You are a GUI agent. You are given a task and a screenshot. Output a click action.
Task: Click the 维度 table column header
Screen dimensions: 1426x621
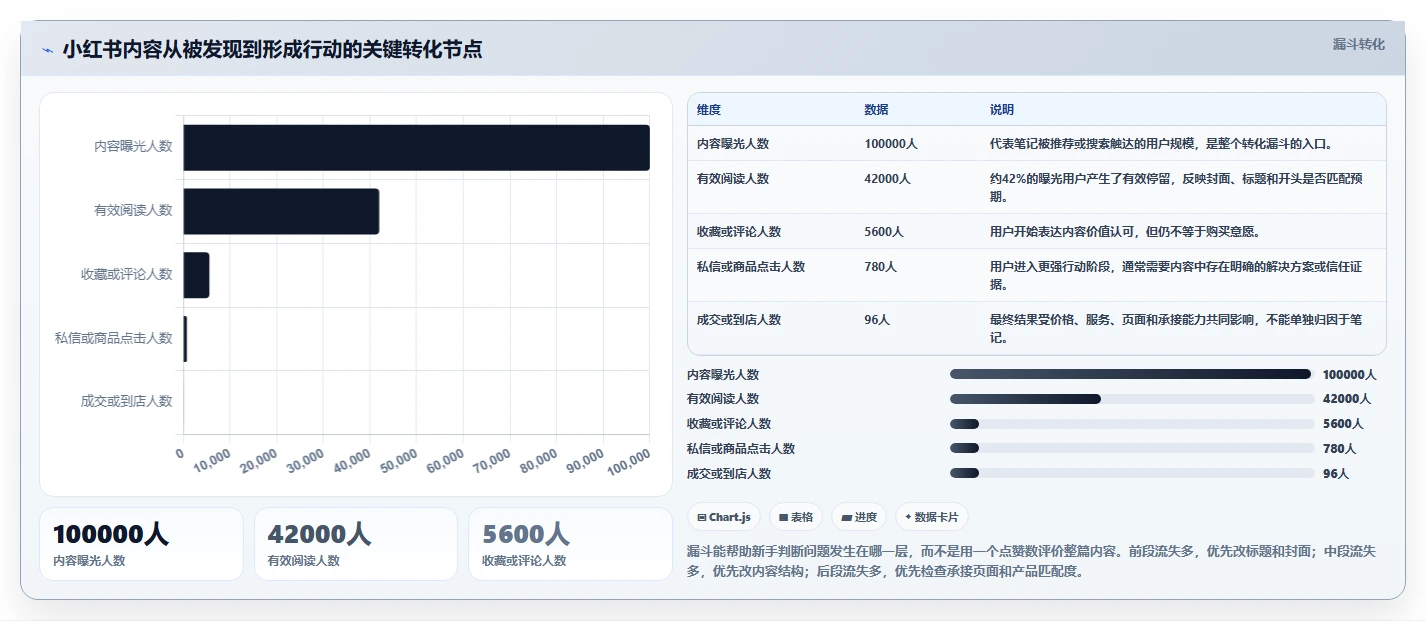(x=709, y=109)
